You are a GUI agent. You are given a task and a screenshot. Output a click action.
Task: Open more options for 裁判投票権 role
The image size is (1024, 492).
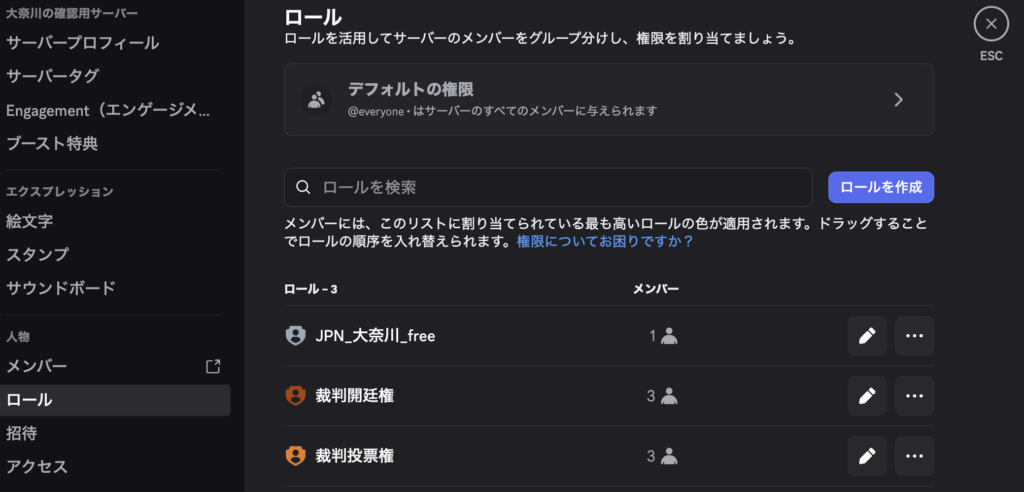pos(914,456)
